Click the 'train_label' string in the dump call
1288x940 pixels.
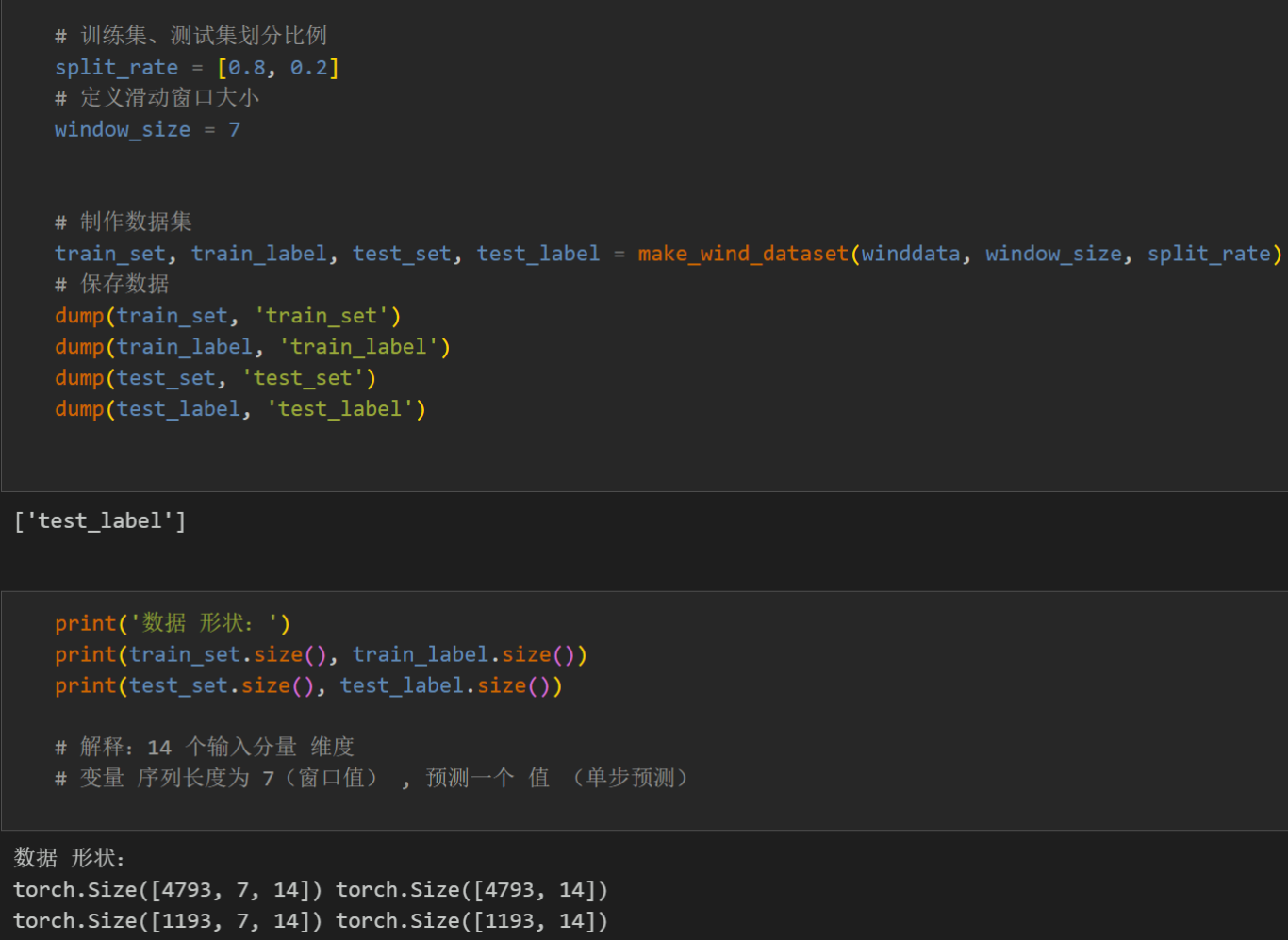click(x=358, y=347)
